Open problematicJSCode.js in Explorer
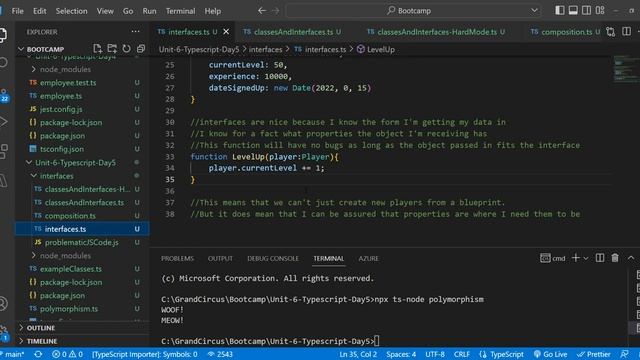The width and height of the screenshot is (640, 360). tap(81, 242)
